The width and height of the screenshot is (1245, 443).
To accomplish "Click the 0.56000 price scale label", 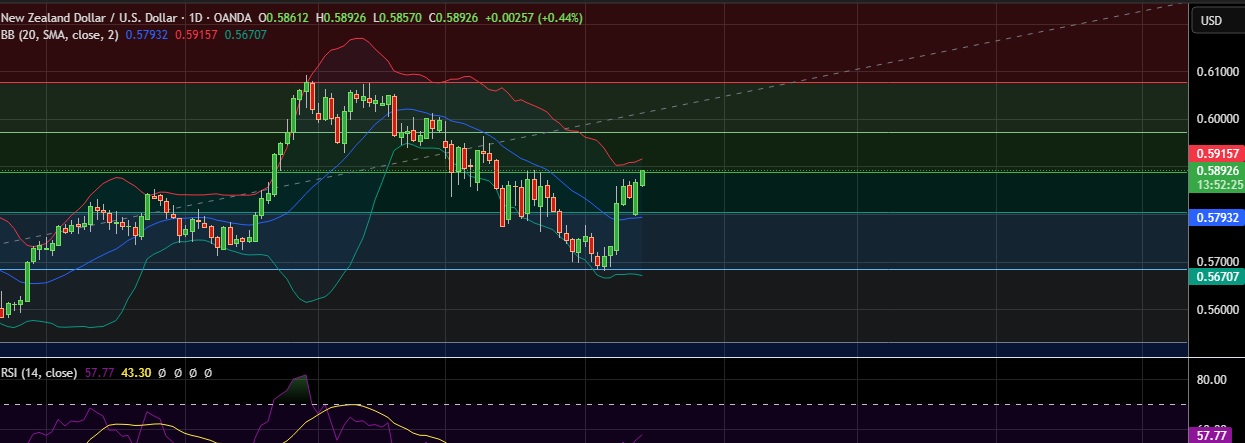I will [1216, 310].
